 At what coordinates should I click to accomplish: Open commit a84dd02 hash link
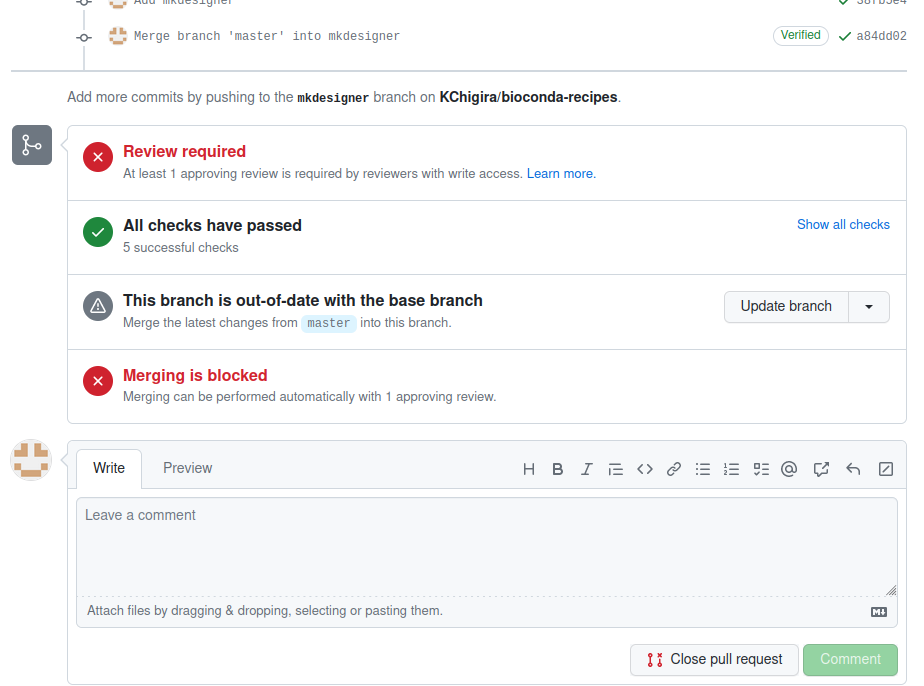(881, 36)
